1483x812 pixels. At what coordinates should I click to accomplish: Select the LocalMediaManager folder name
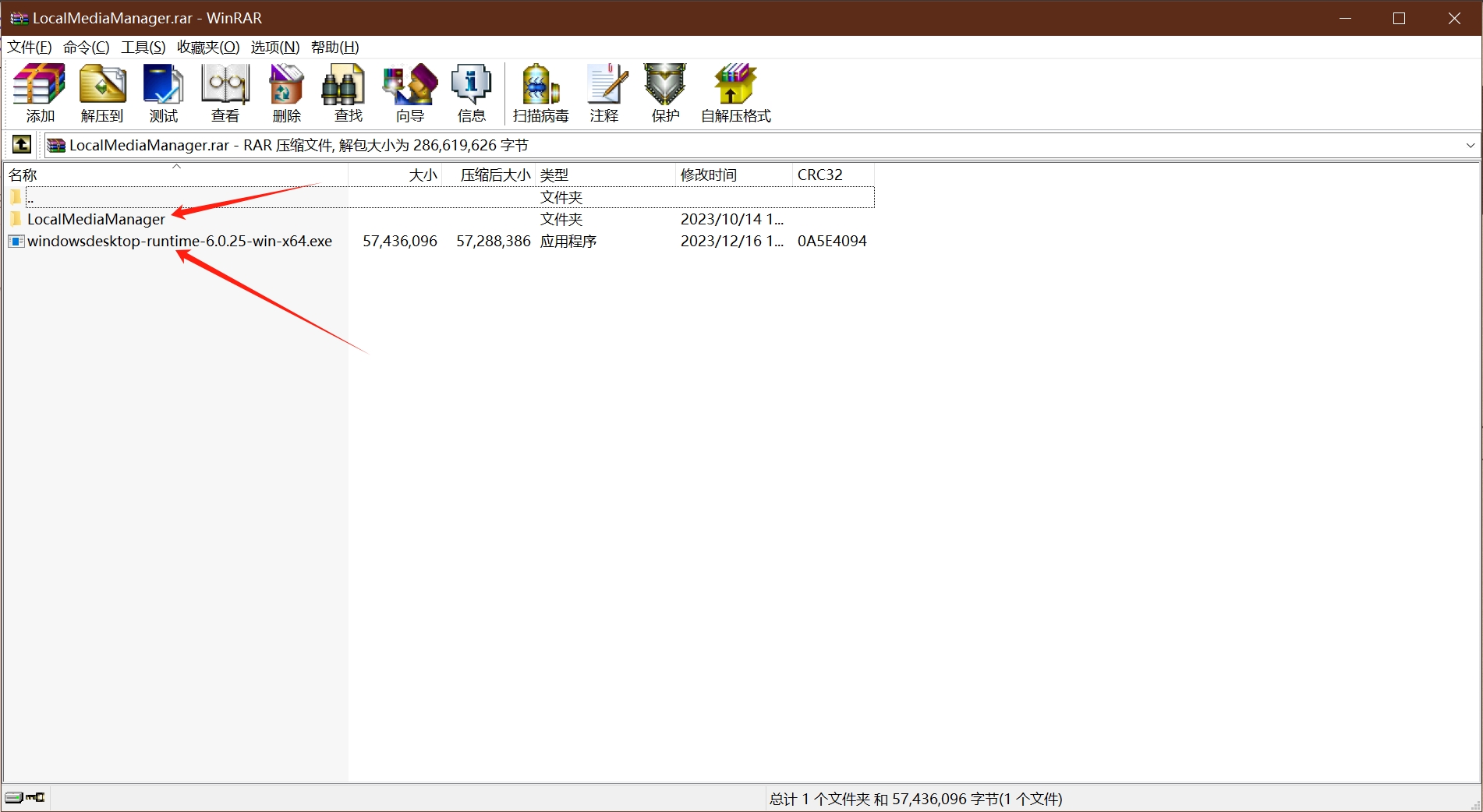[96, 219]
